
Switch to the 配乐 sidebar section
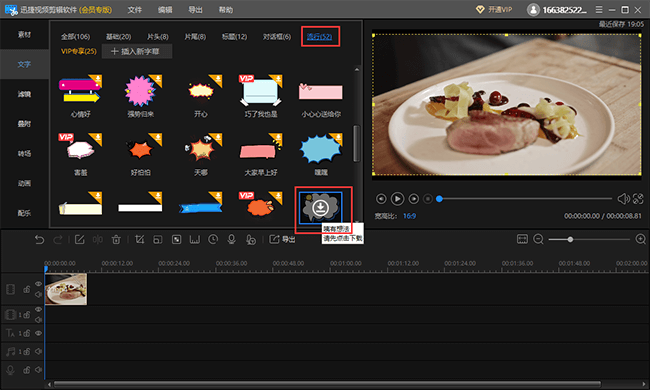[x=24, y=213]
